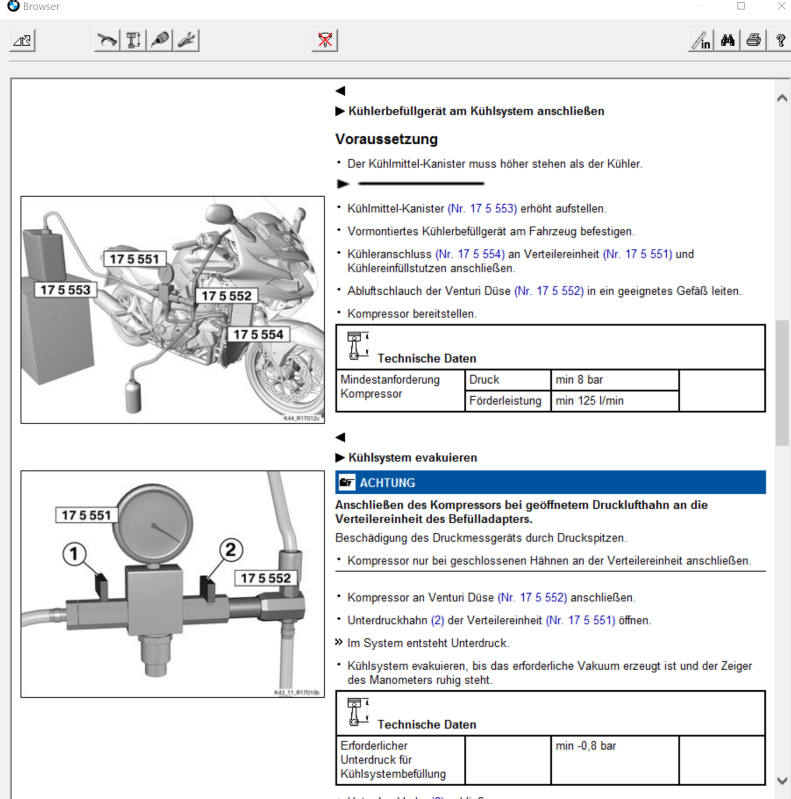Select cell 'Erforderlicher Unterdruck für Kühlsystembefüllung'

coord(401,759)
